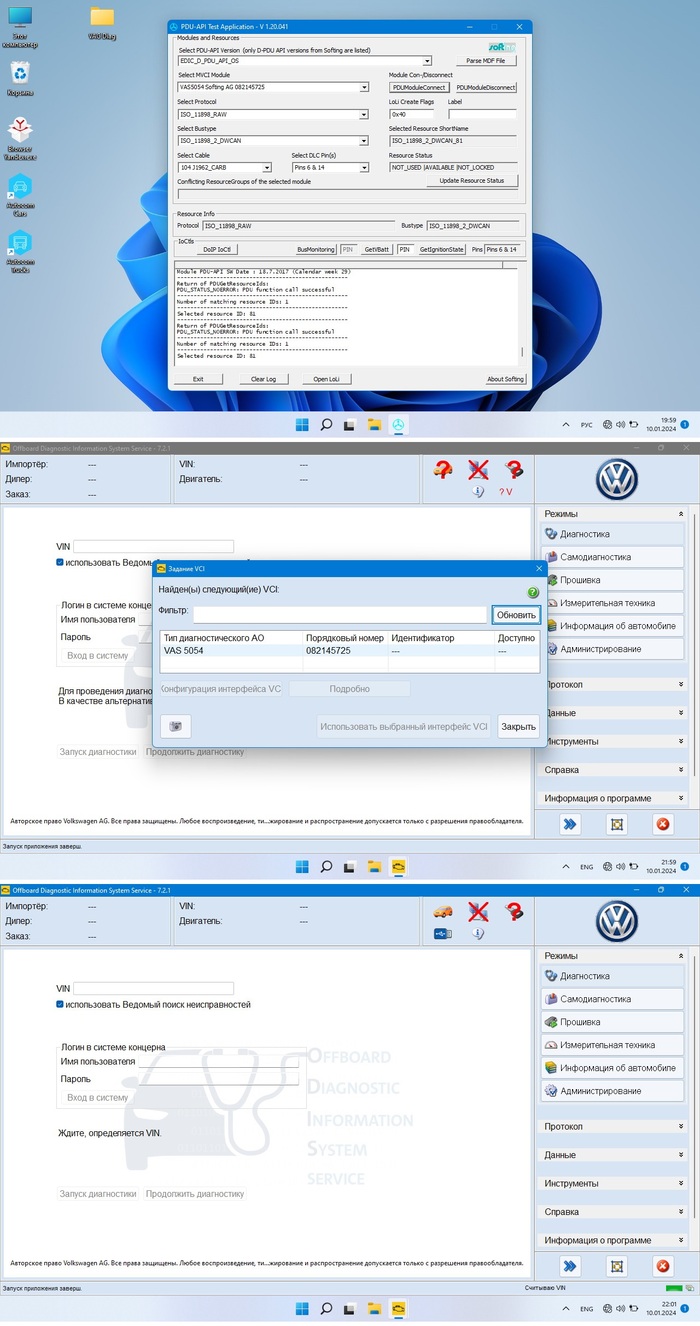Expand Данные section in ODIS window reading VIN
700x1326 pixels.
click(681, 1155)
